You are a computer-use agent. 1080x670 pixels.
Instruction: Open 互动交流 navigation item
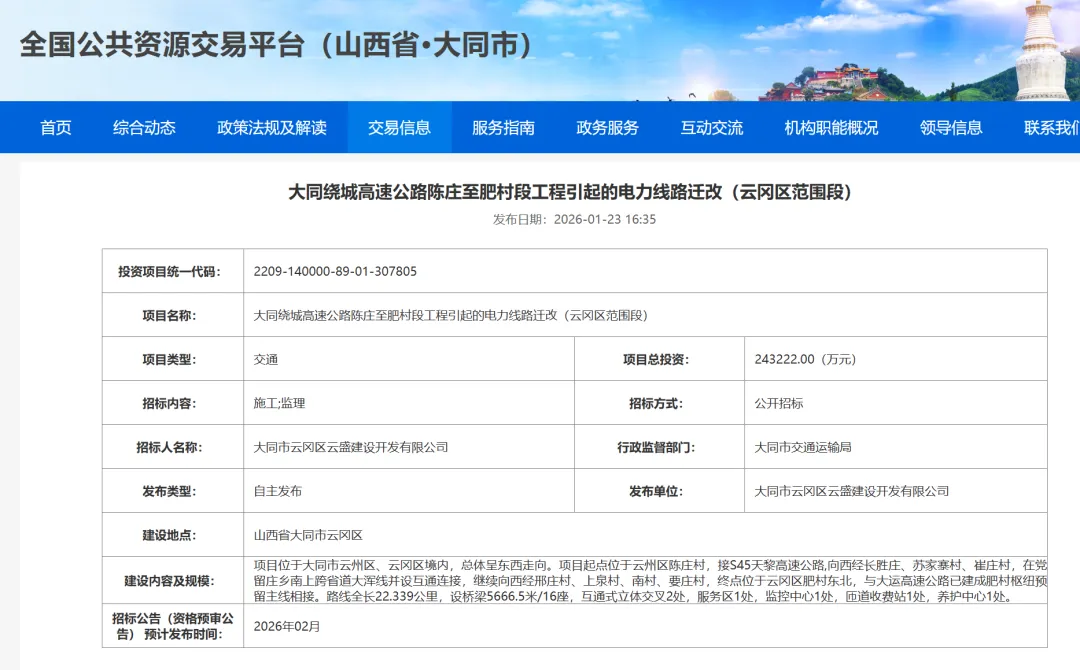pyautogui.click(x=712, y=127)
